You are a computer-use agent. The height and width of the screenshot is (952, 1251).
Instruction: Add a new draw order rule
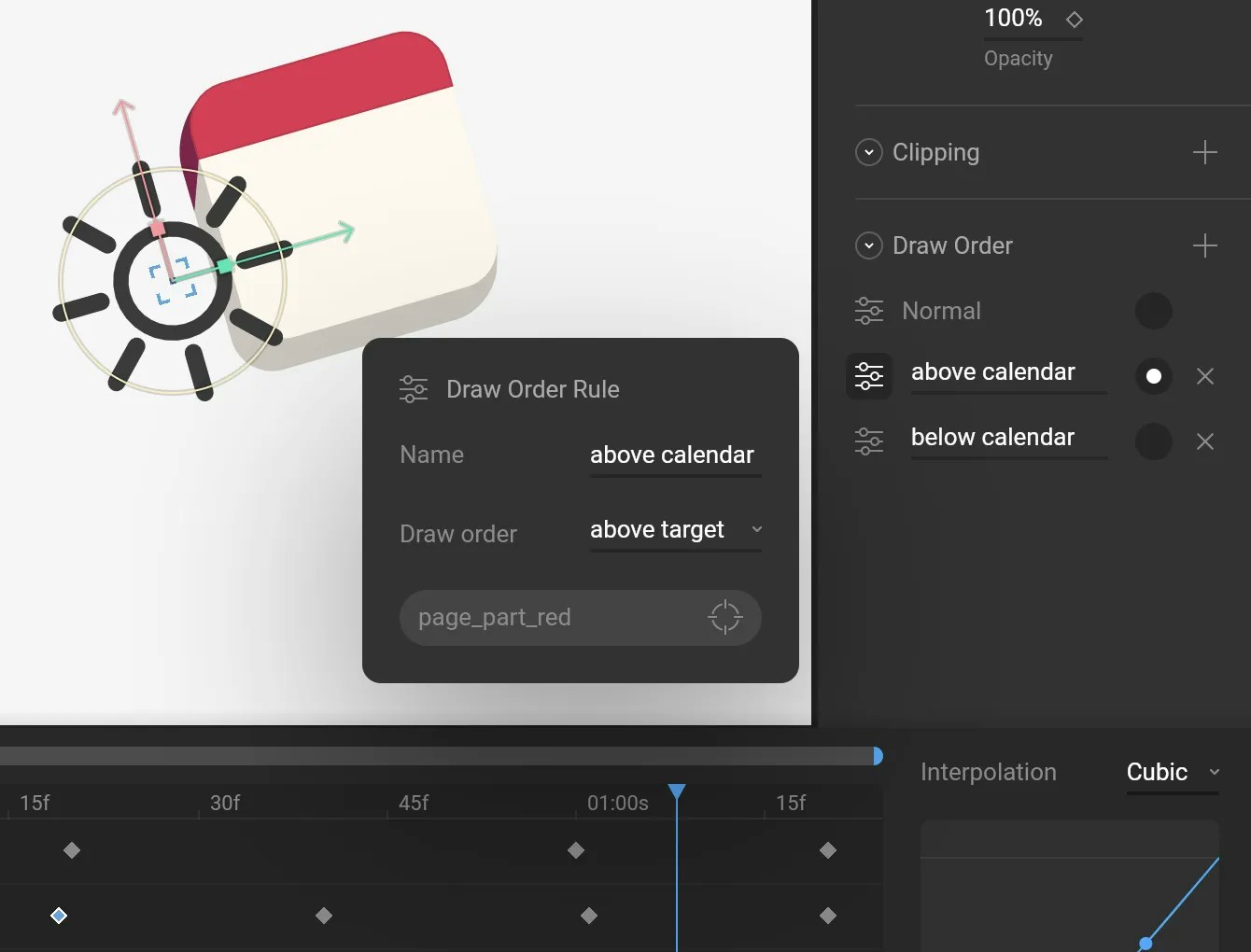tap(1205, 245)
